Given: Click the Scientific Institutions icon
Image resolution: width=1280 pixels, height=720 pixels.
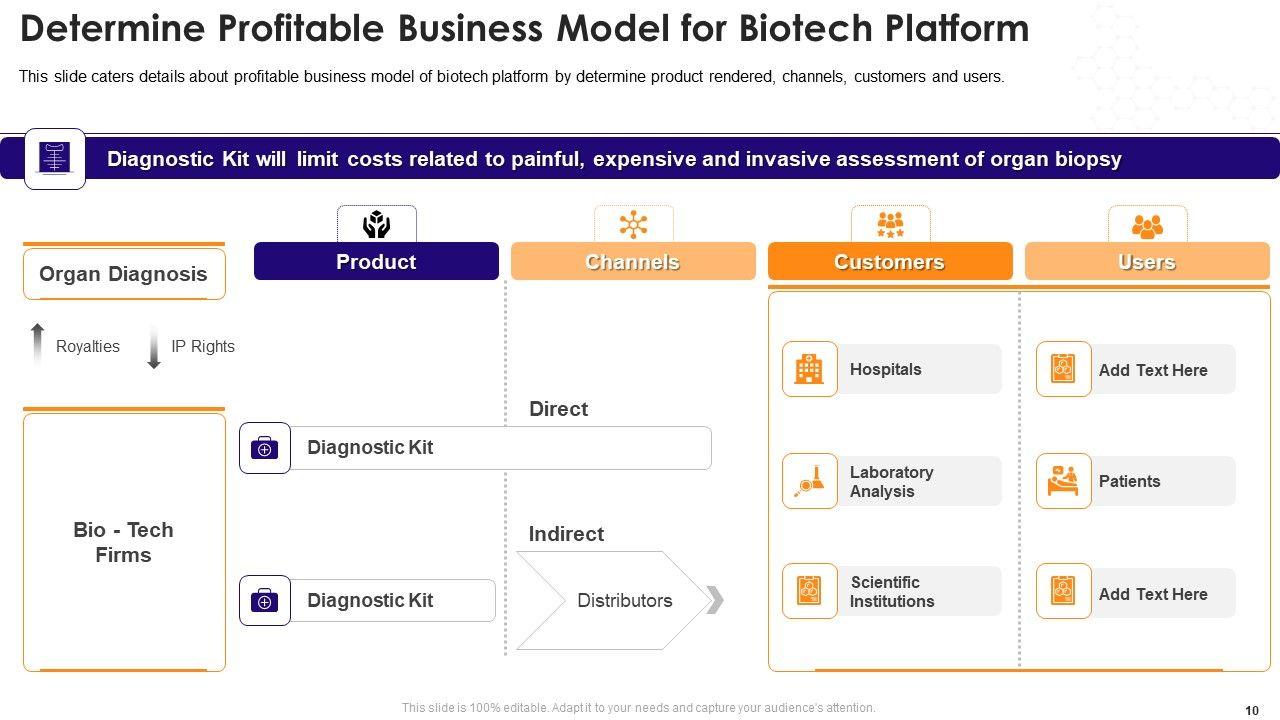Looking at the screenshot, I should pos(809,591).
